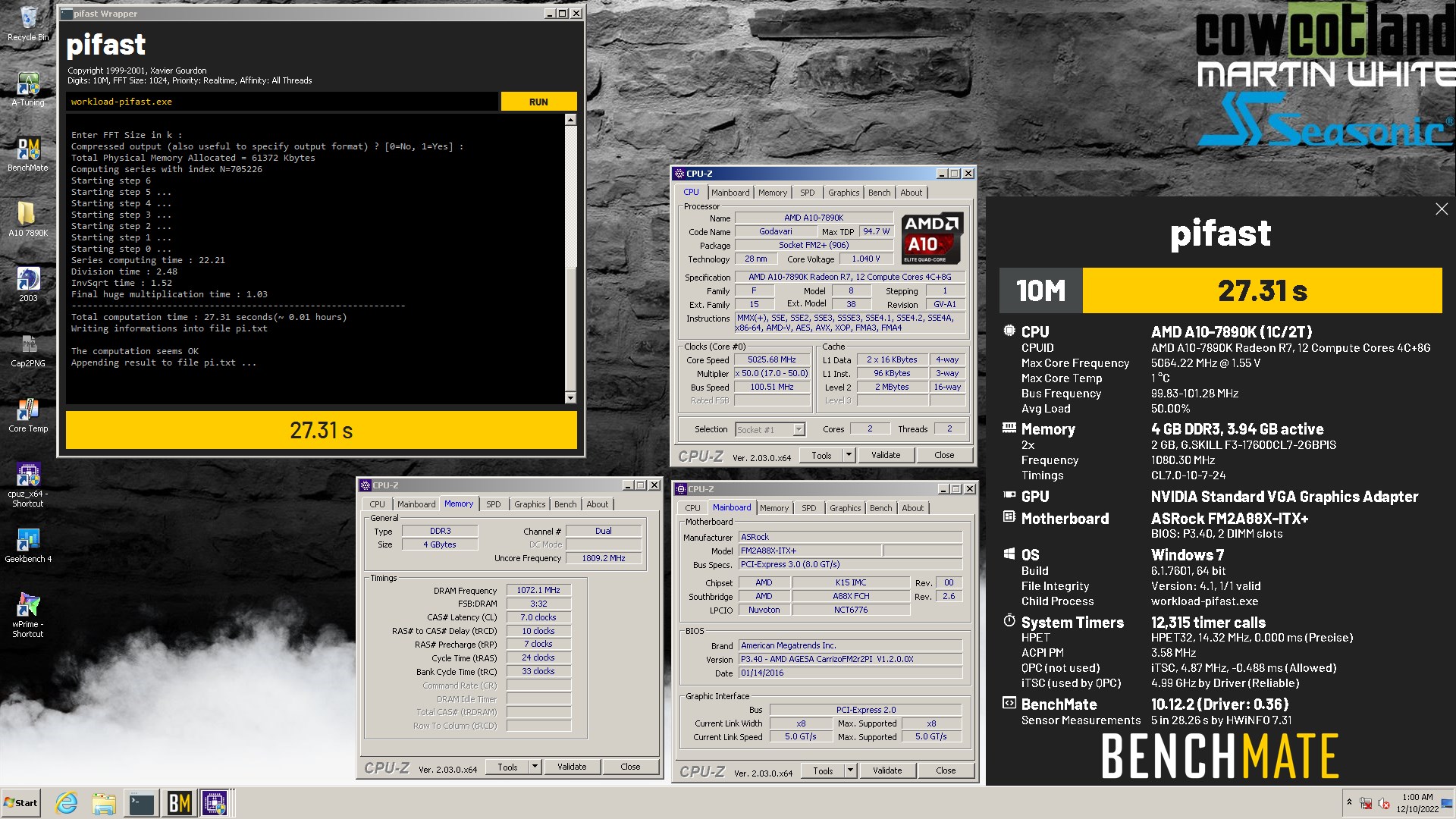Screen dimensions: 1456x819
Task: Click the Core Speed 5025.68 MHz value
Action: [772, 360]
